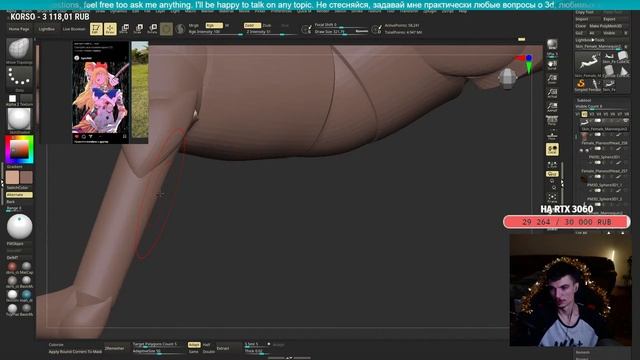Toggle the Persp perspective button
Viewport: 640px width, 360px height.
click(x=552, y=121)
